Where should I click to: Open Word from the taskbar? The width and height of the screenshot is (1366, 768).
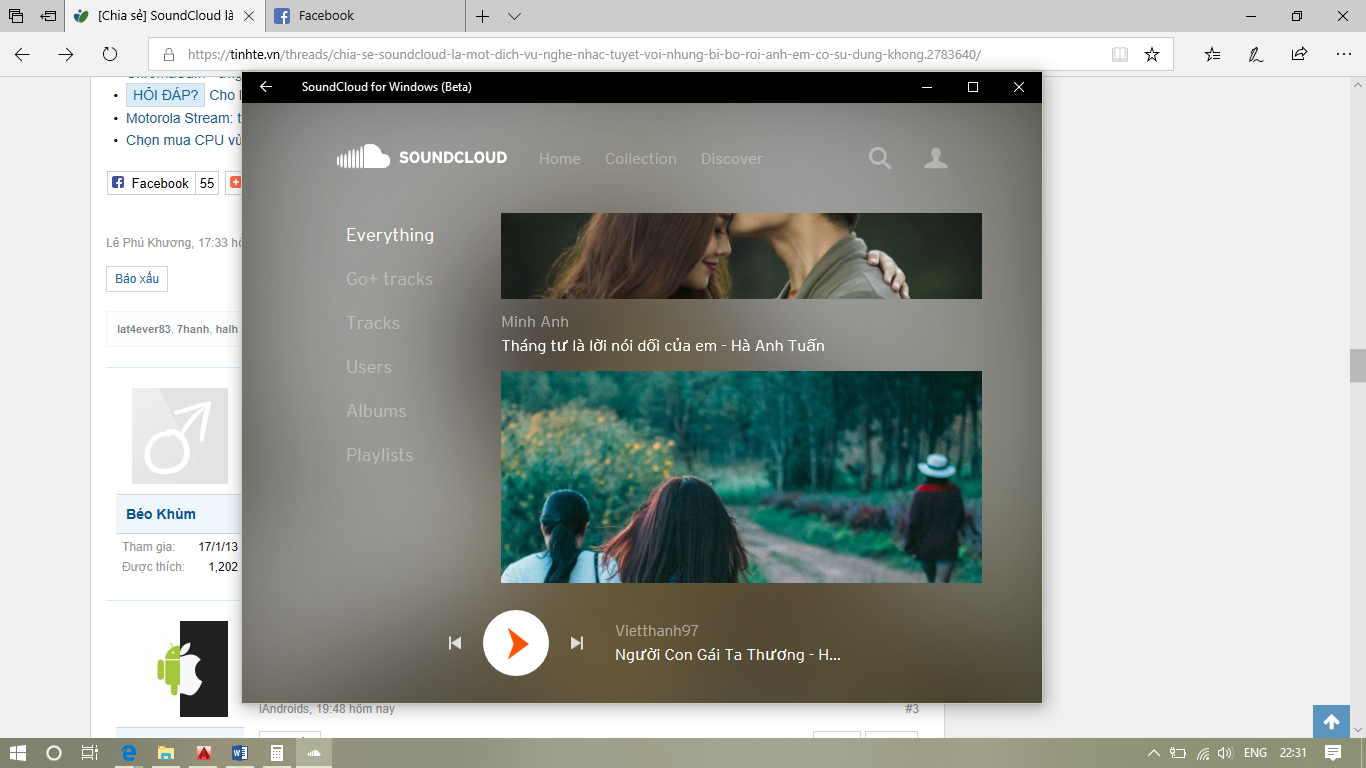[240, 753]
